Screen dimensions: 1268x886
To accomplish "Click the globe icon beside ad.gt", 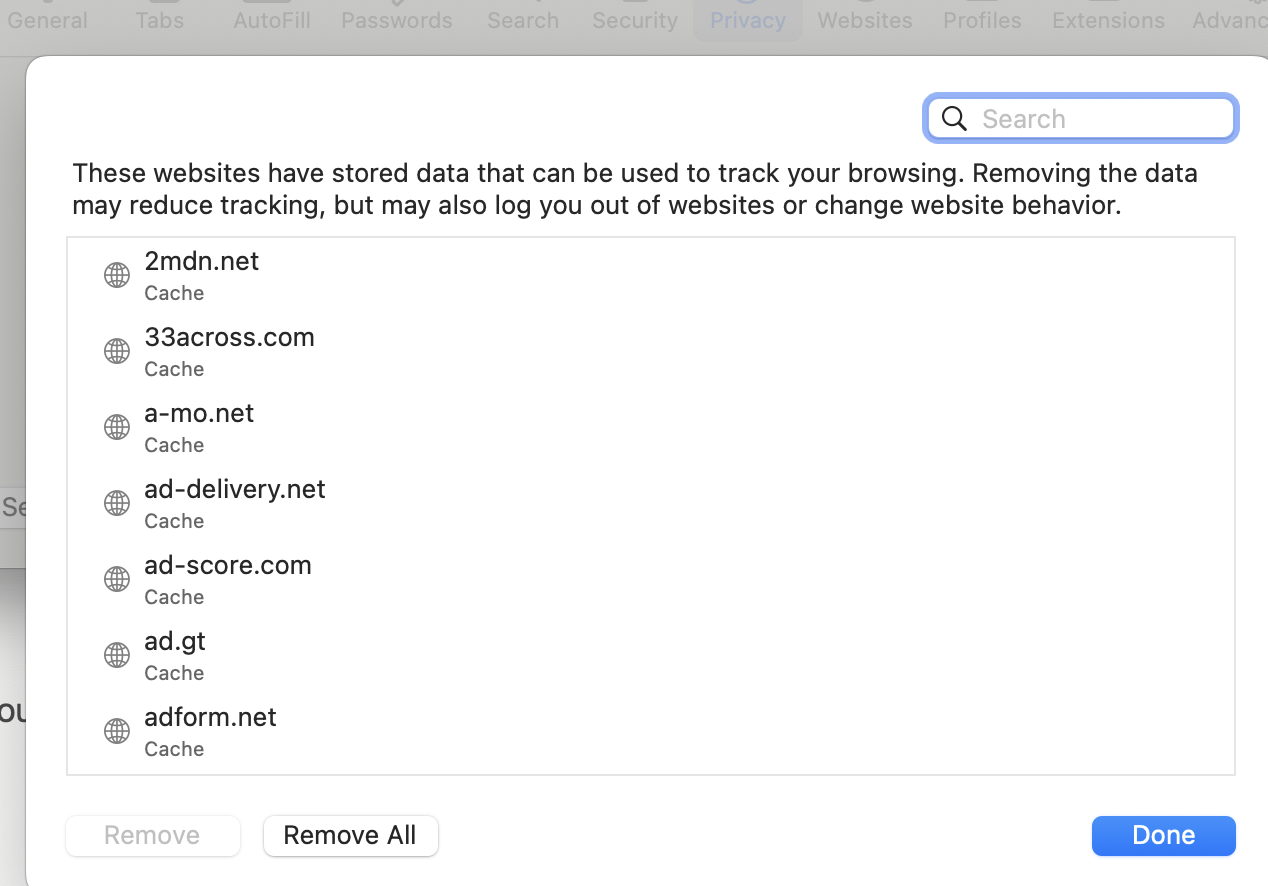I will pyautogui.click(x=117, y=655).
